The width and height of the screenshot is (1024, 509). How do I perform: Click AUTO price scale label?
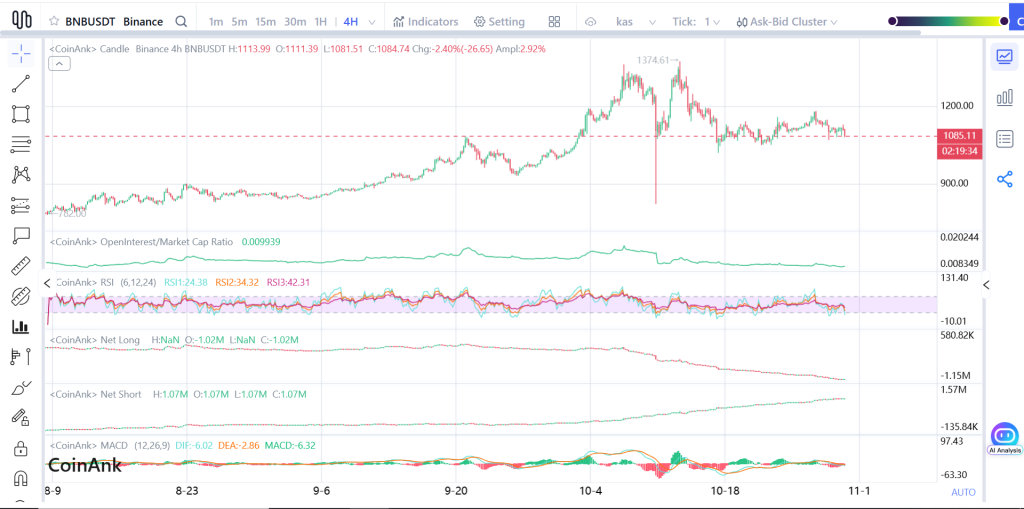point(963,492)
